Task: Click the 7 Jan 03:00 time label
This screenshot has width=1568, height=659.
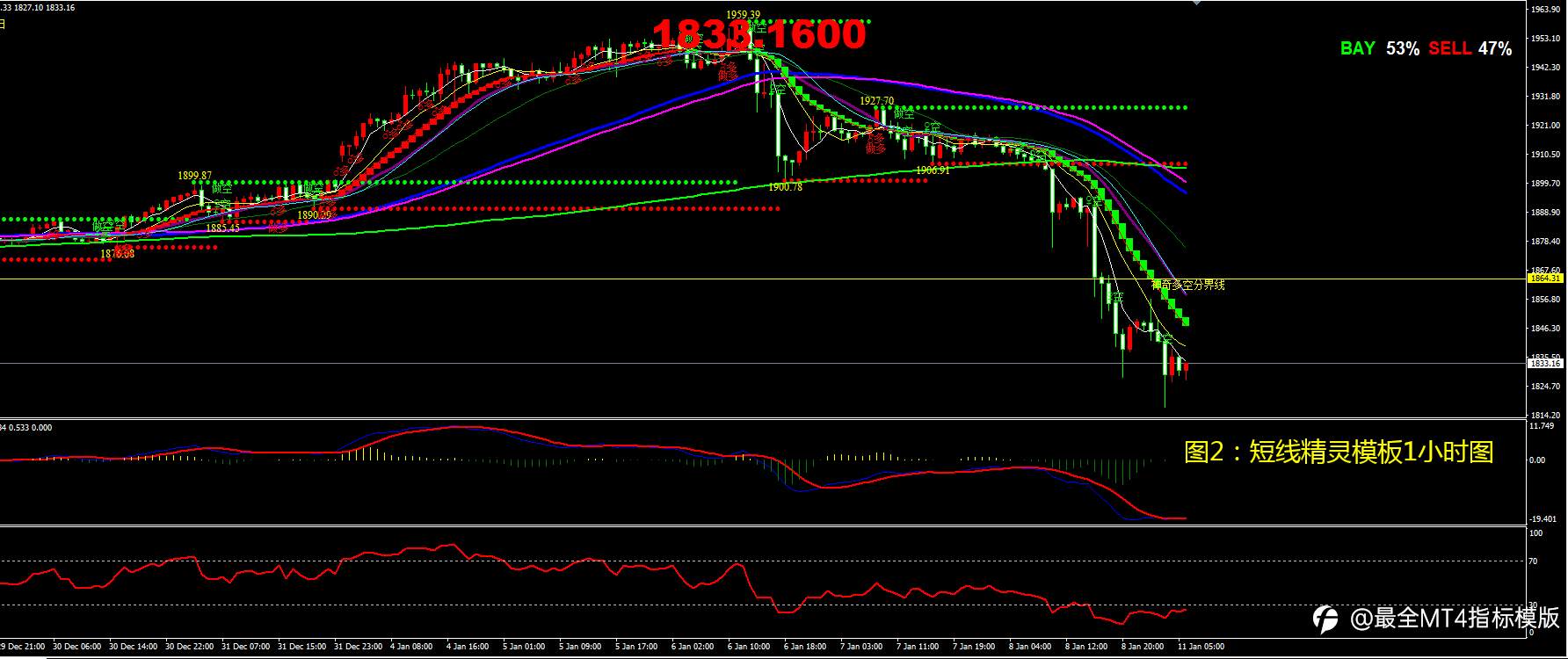Action: tap(861, 647)
